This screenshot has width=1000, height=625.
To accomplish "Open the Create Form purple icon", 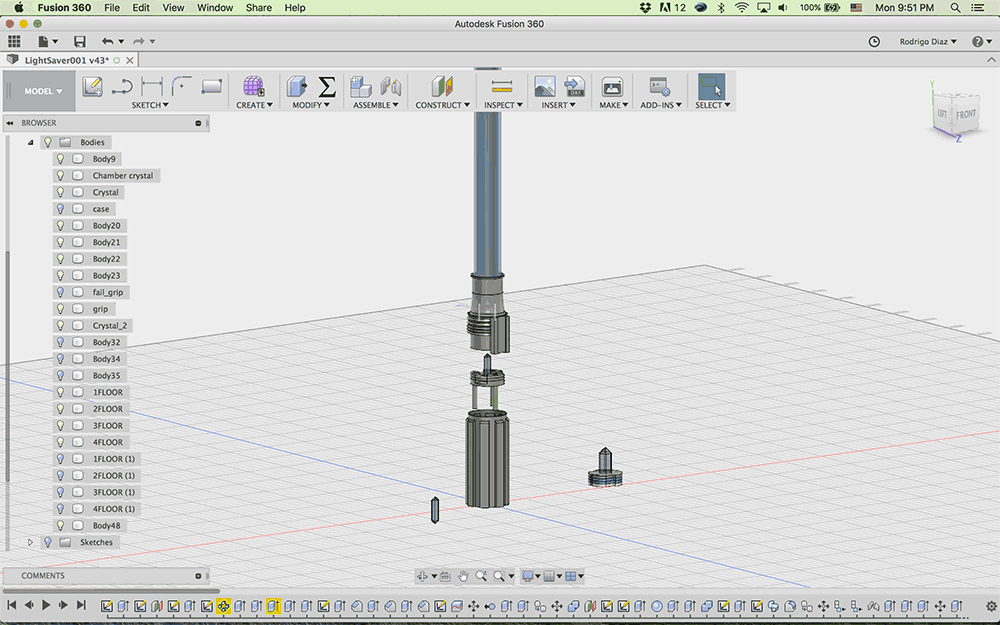I will (253, 86).
